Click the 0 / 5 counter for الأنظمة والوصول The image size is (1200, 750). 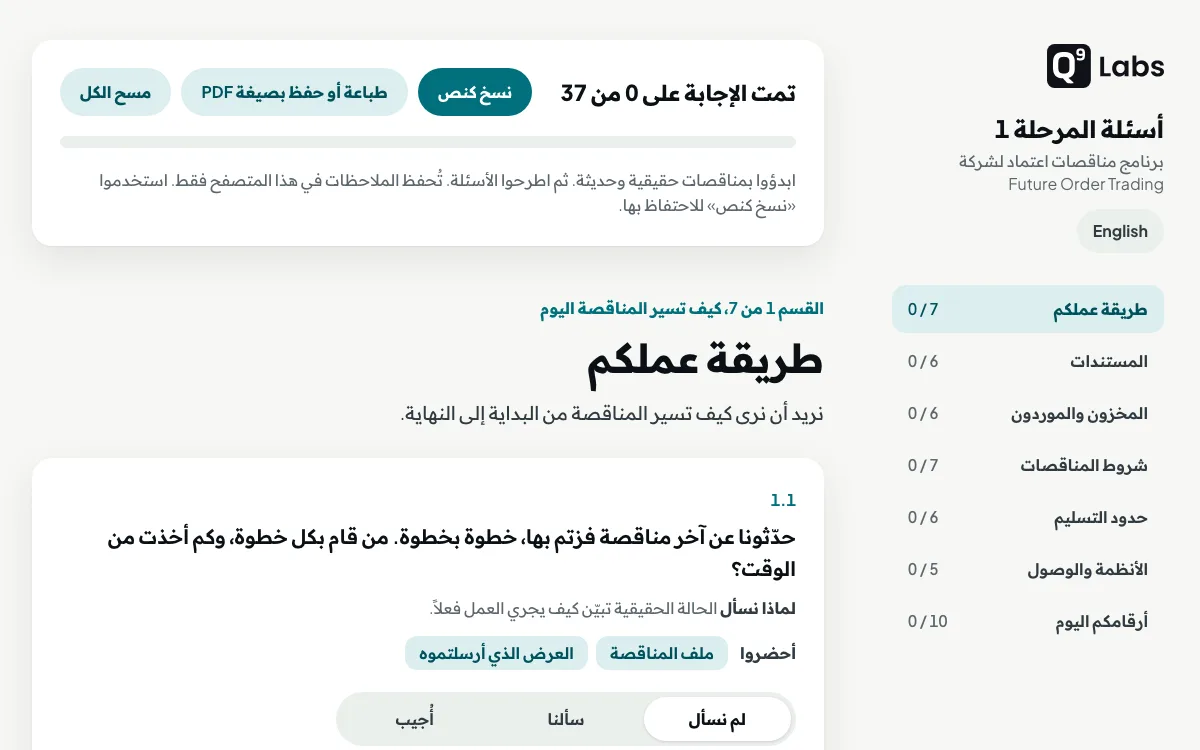pyautogui.click(x=923, y=569)
